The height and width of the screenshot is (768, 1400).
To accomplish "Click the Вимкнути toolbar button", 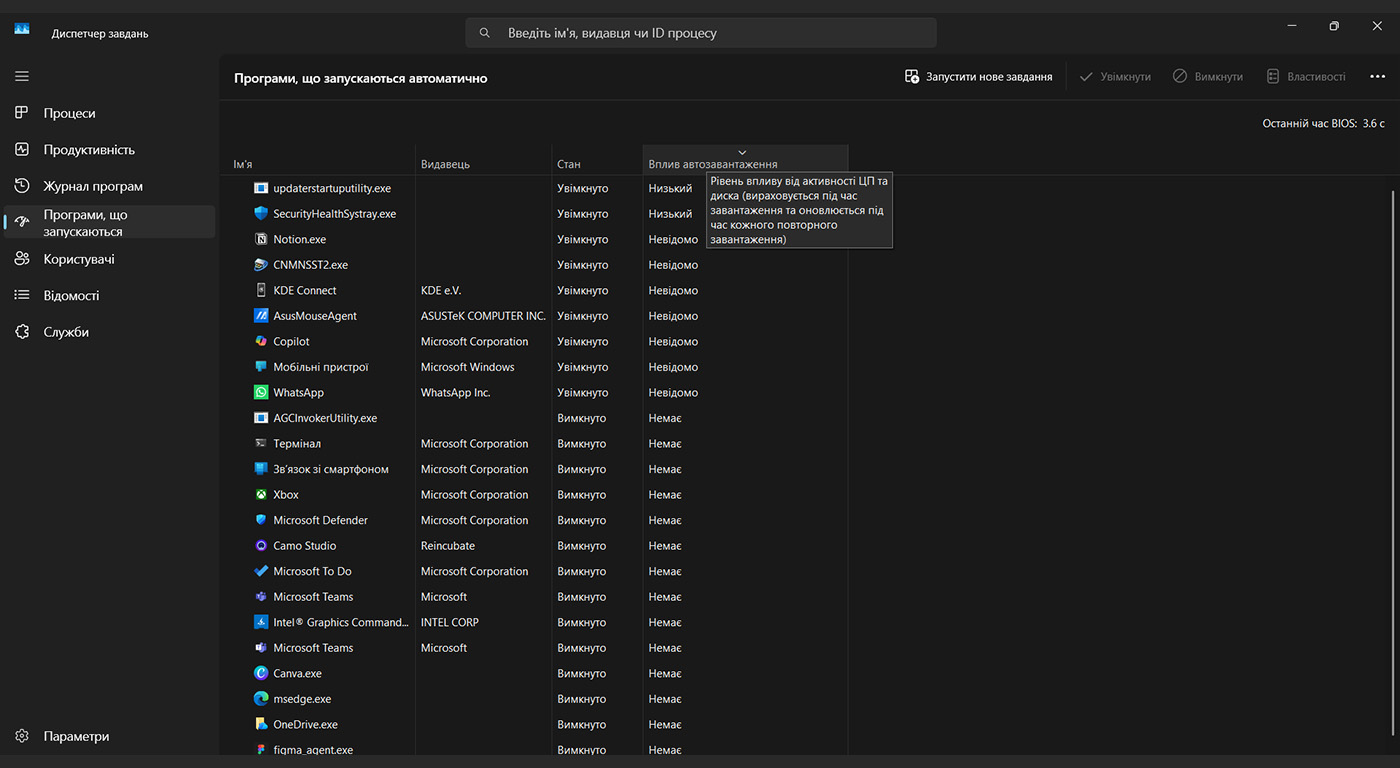I will tap(1208, 76).
